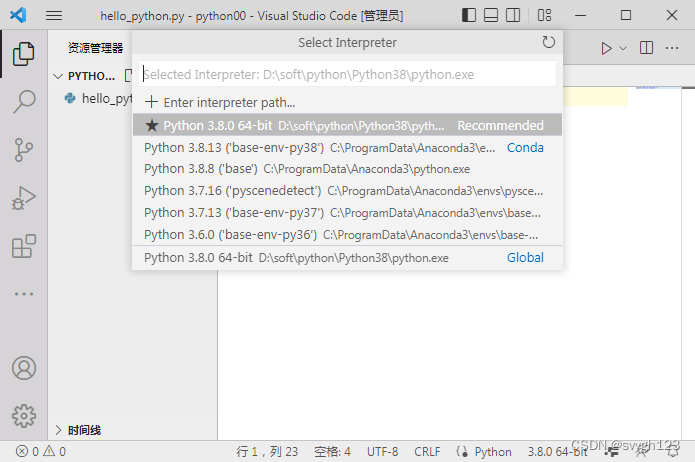Show errors and warnings in status bar

pos(40,451)
